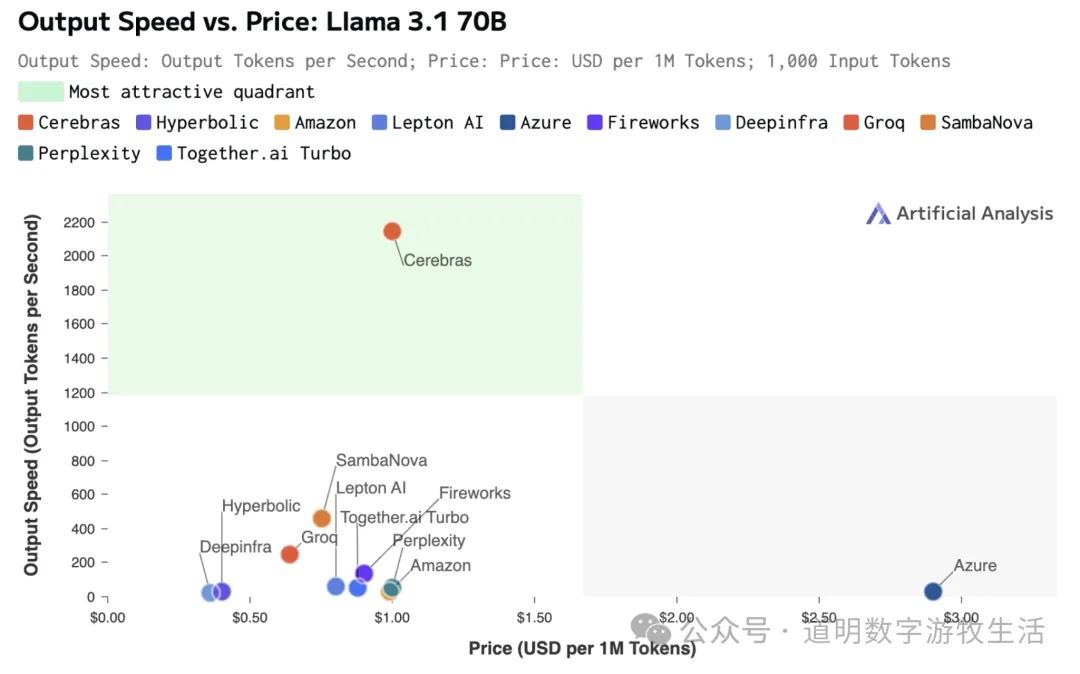
Task: Toggle the Hyperbolic series in the legend
Action: tap(196, 123)
